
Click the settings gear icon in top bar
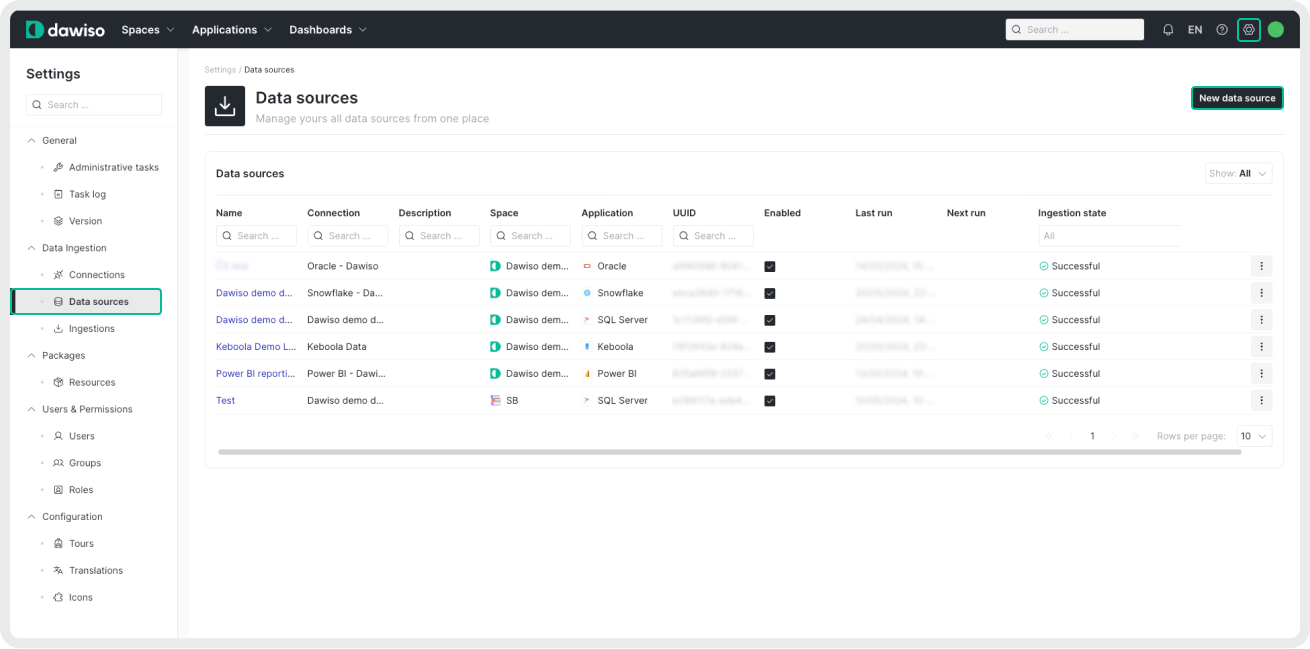pos(1248,30)
